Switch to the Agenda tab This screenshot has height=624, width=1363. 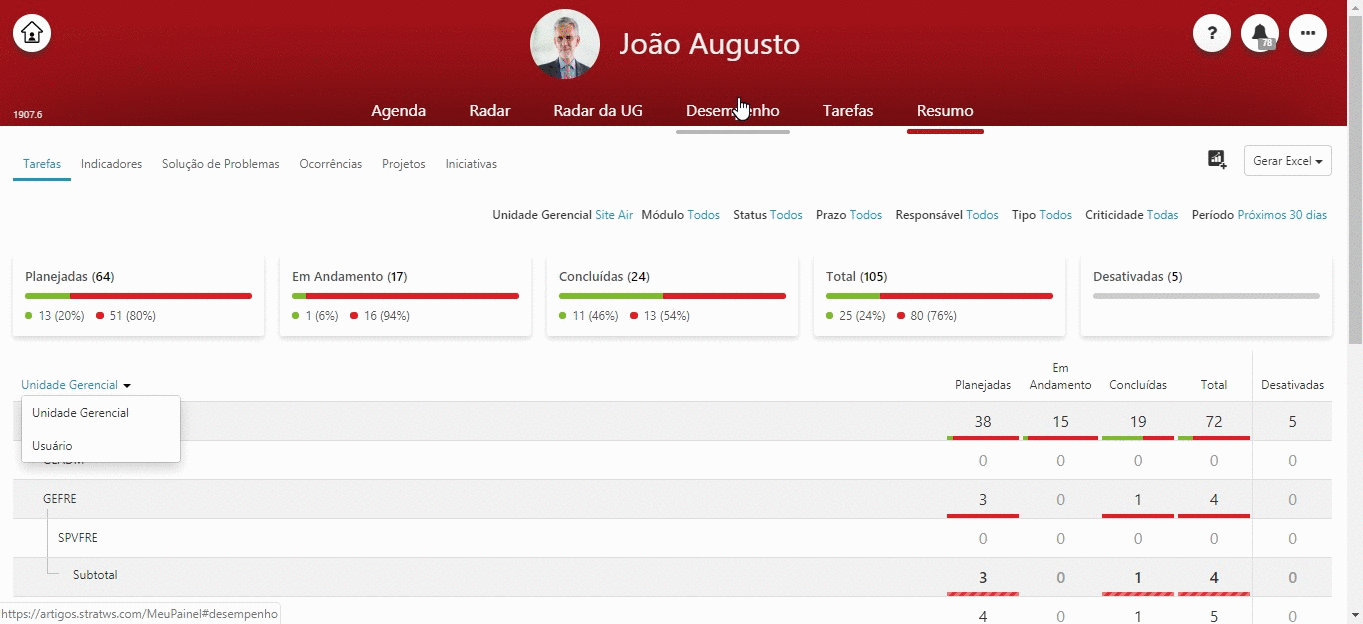point(399,111)
